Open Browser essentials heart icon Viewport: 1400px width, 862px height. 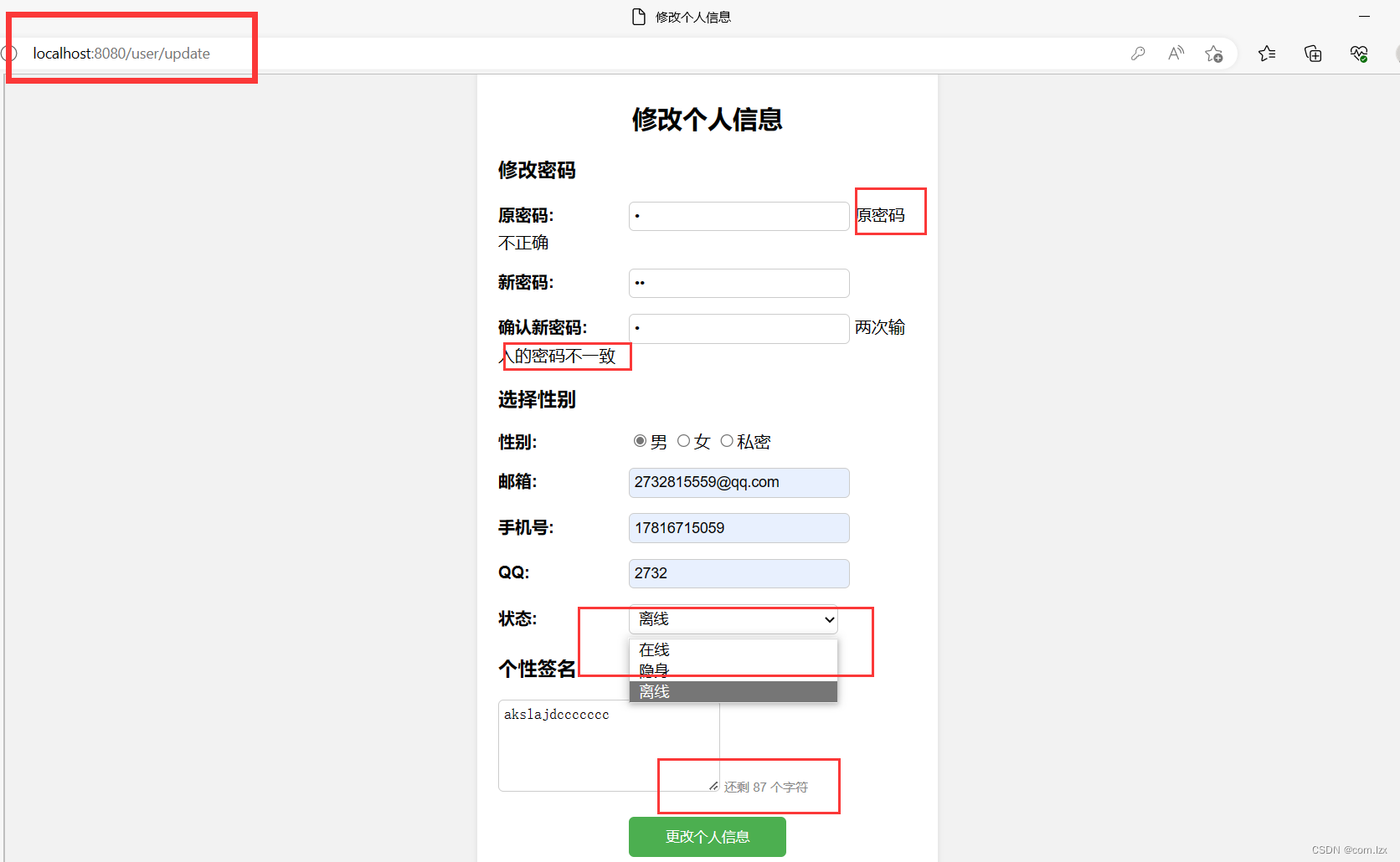tap(1358, 53)
